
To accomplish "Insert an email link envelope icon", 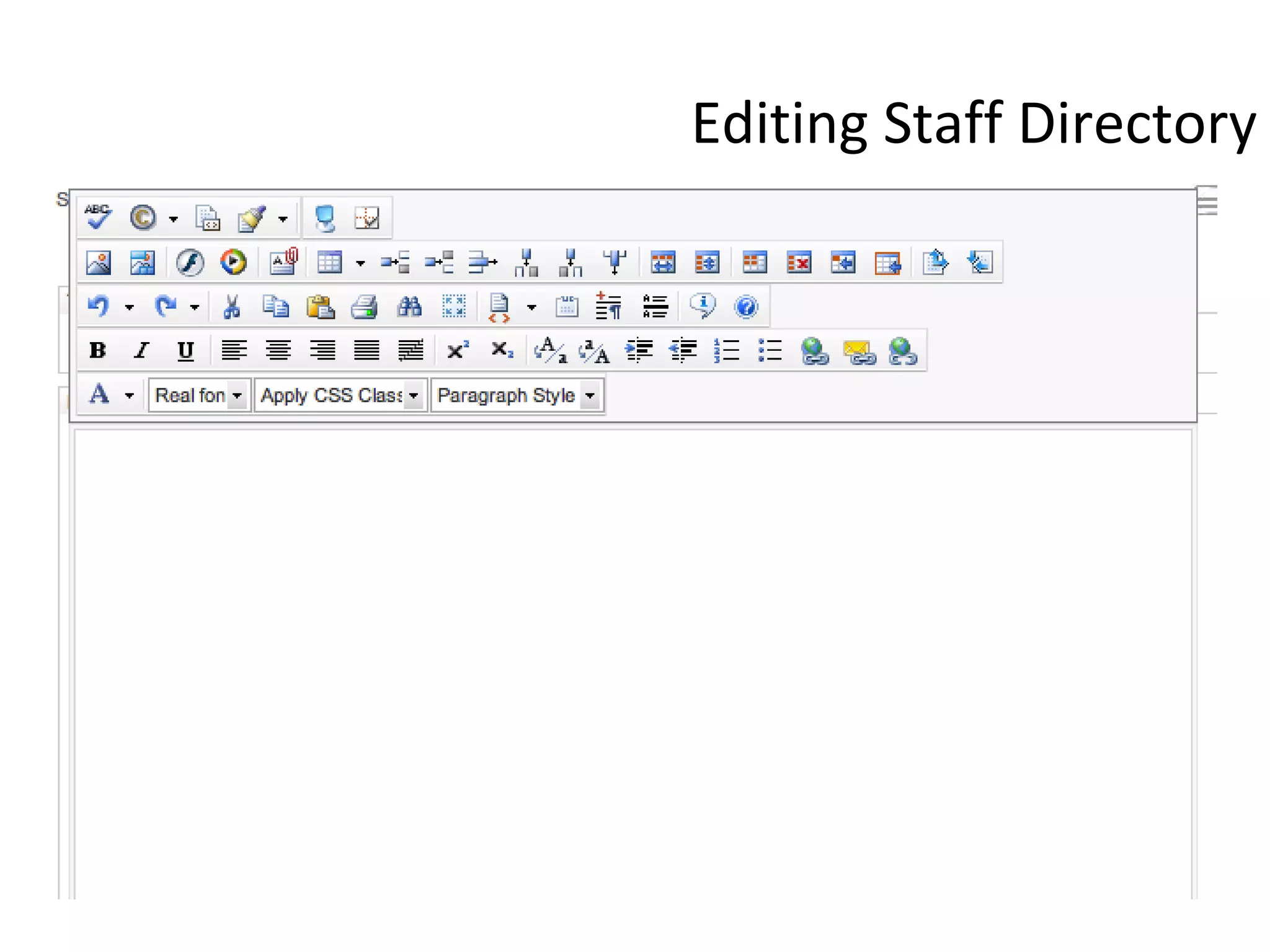I will pos(859,352).
